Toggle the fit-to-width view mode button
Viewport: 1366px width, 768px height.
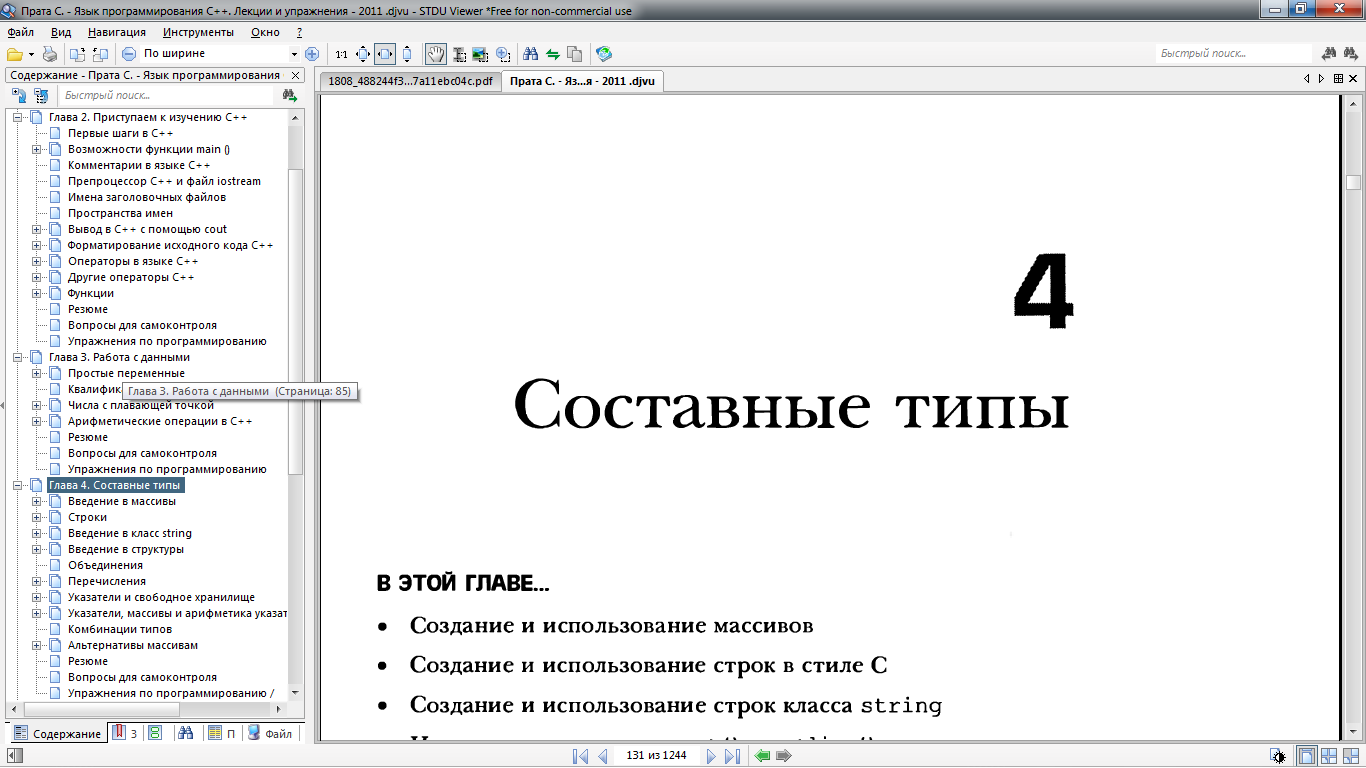click(385, 54)
